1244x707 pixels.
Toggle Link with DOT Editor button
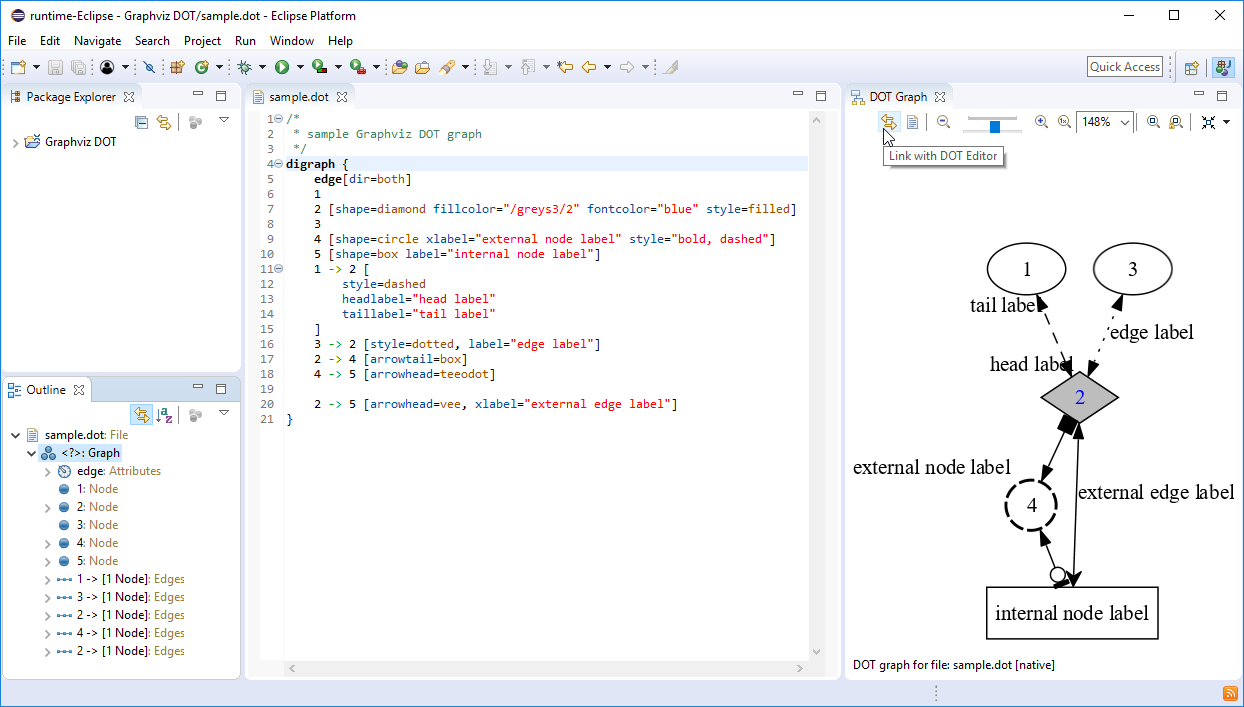[x=888, y=122]
